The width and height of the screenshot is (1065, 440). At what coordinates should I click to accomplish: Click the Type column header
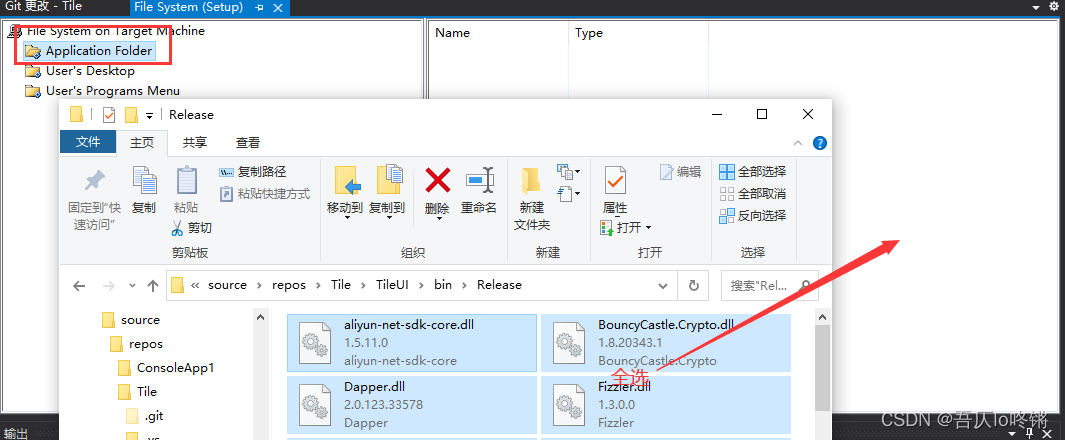589,33
